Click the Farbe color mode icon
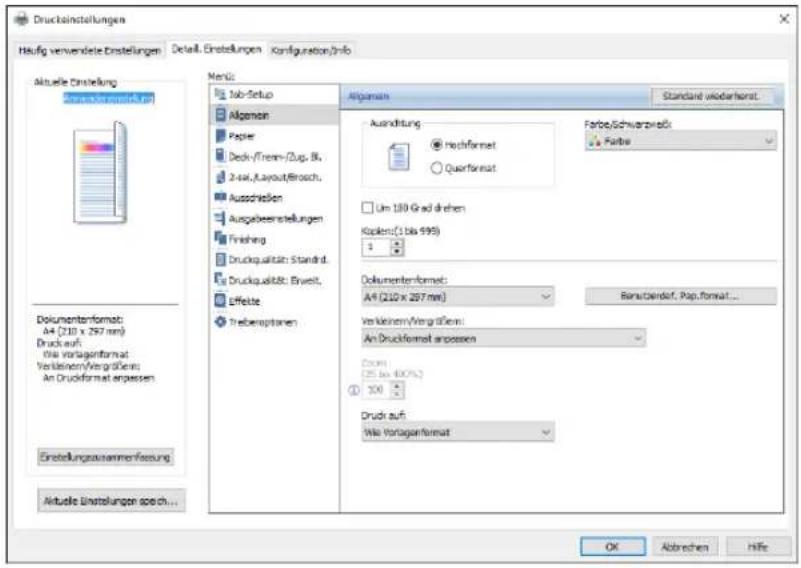The height and width of the screenshot is (568, 801). click(594, 141)
